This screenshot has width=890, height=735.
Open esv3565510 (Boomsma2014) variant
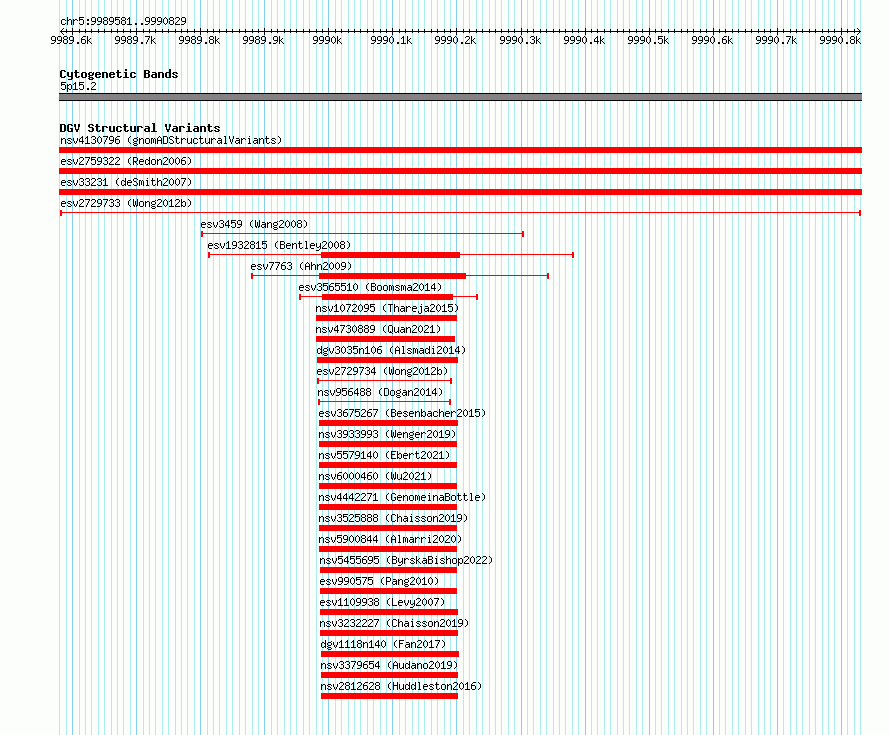370,287
